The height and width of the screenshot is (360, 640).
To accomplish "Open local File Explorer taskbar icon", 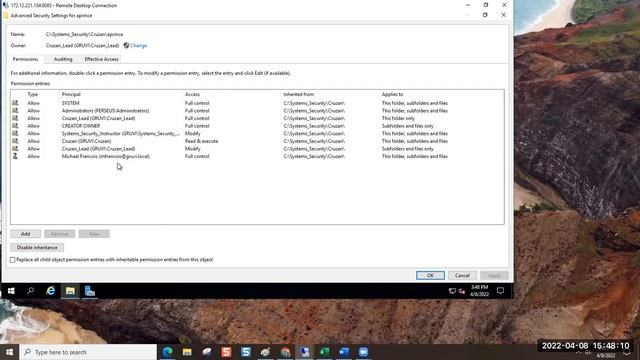I will coord(187,352).
